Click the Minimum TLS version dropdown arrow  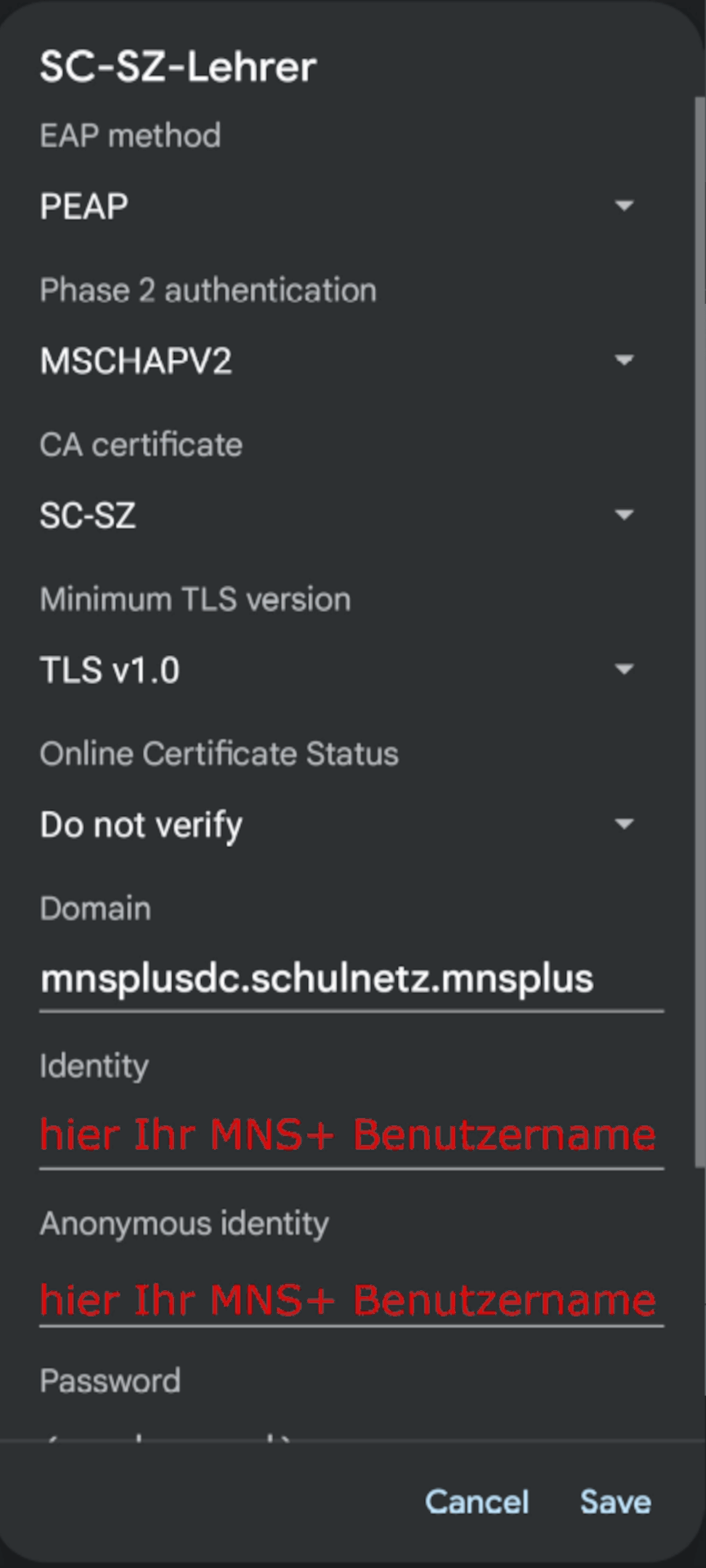[623, 670]
